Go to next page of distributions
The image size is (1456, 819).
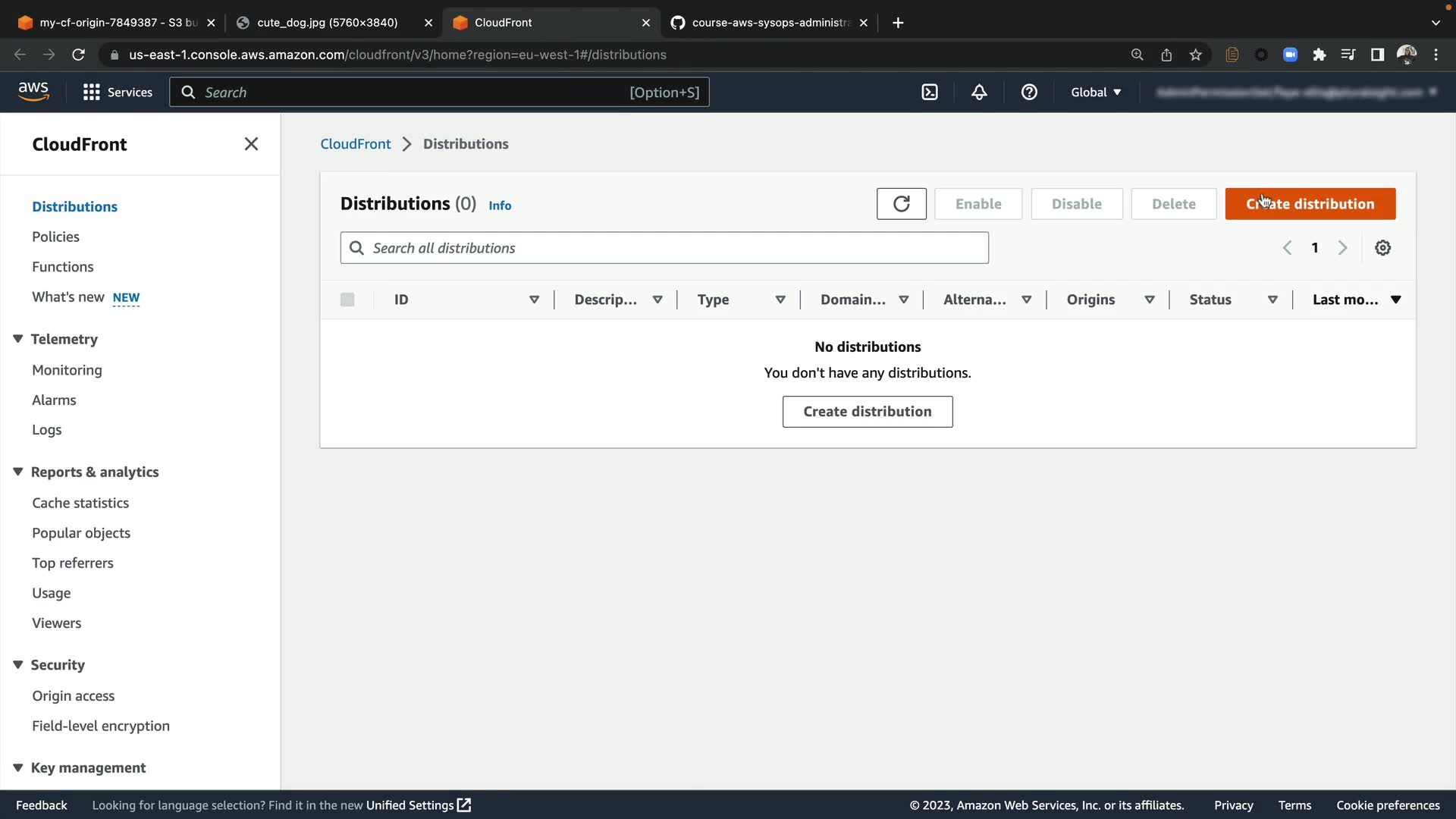(x=1342, y=248)
